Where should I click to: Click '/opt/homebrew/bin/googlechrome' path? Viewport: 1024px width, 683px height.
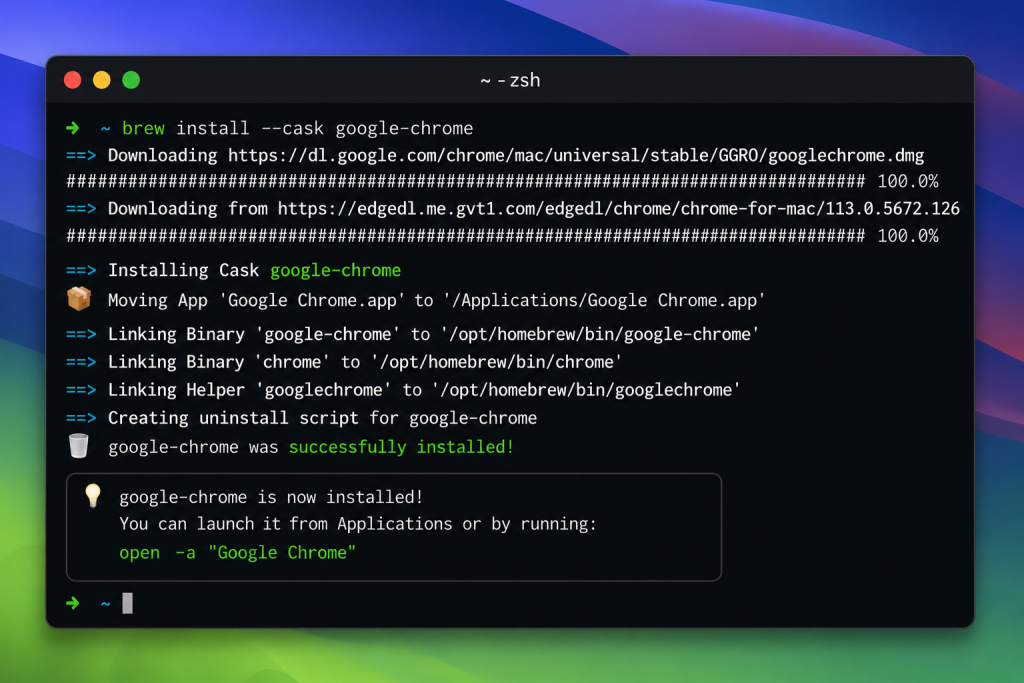point(586,390)
